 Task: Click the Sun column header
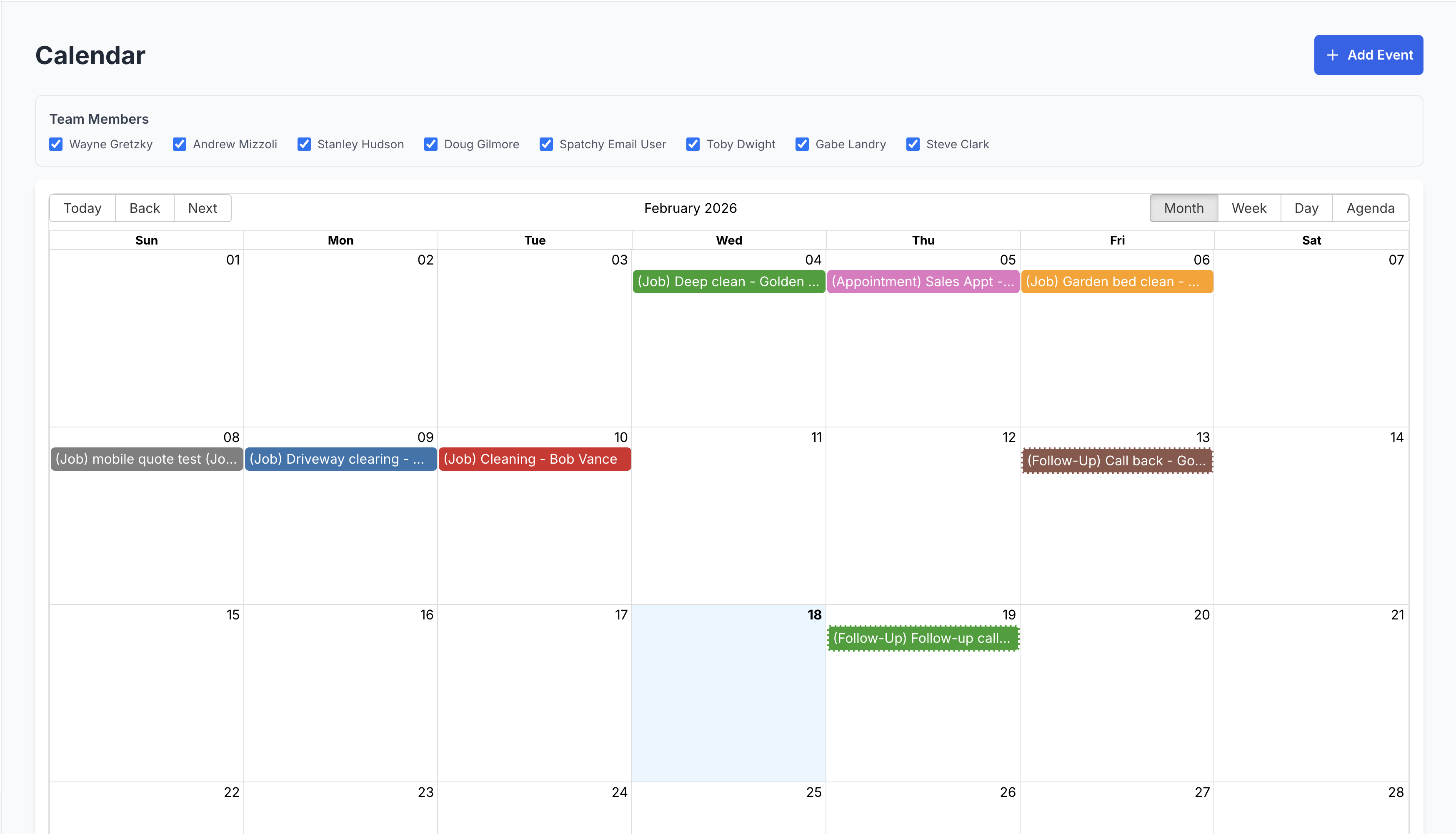146,241
